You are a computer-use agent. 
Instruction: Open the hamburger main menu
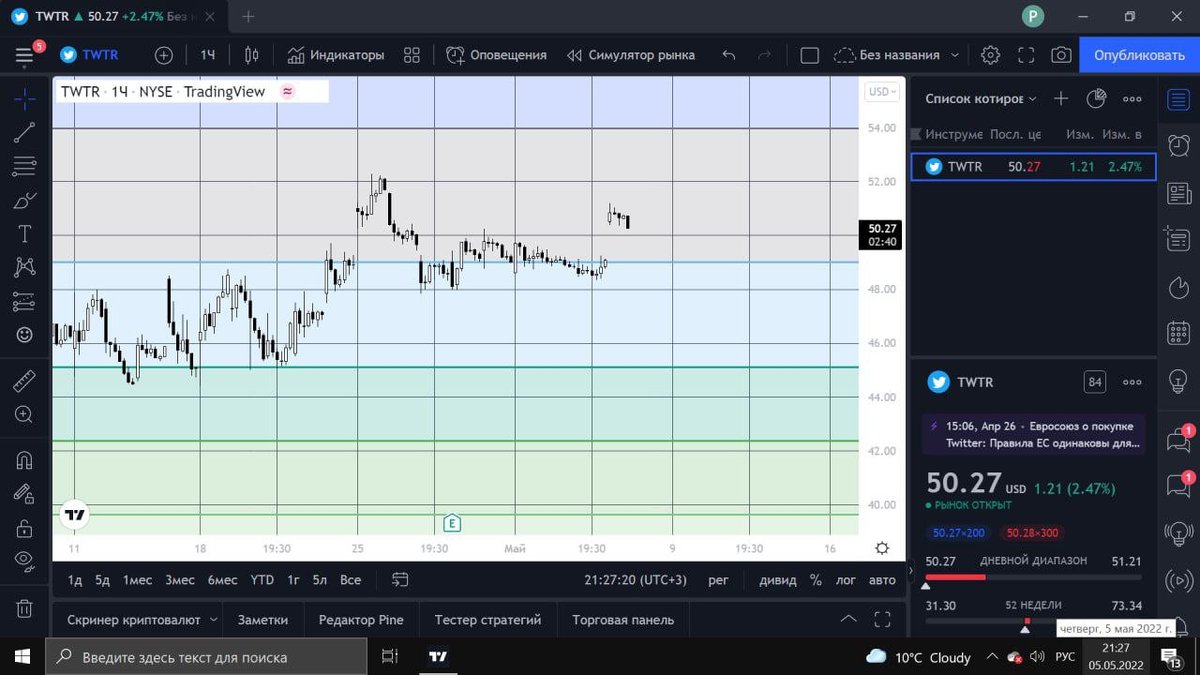click(x=24, y=55)
